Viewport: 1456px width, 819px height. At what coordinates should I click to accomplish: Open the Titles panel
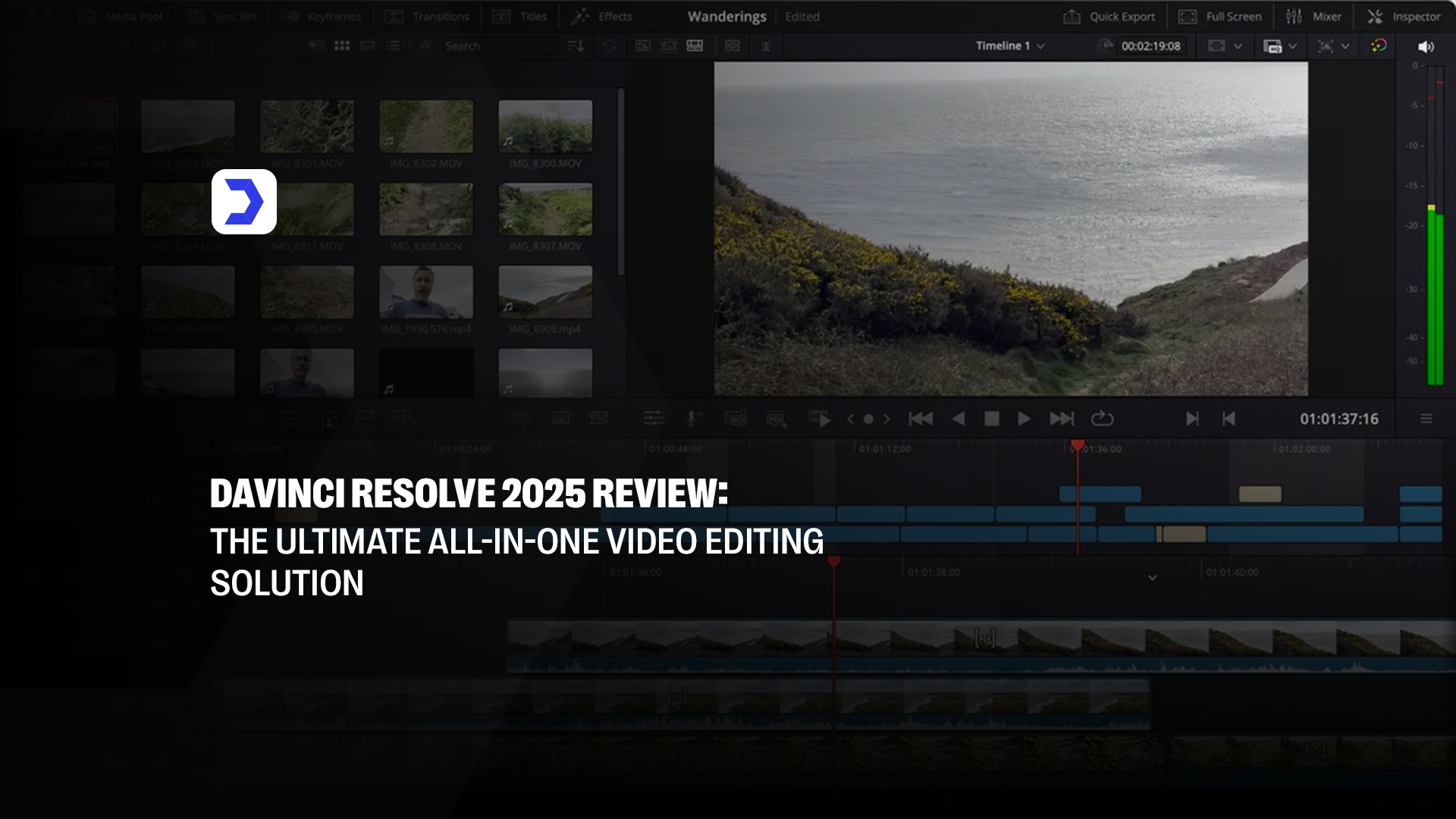[519, 17]
